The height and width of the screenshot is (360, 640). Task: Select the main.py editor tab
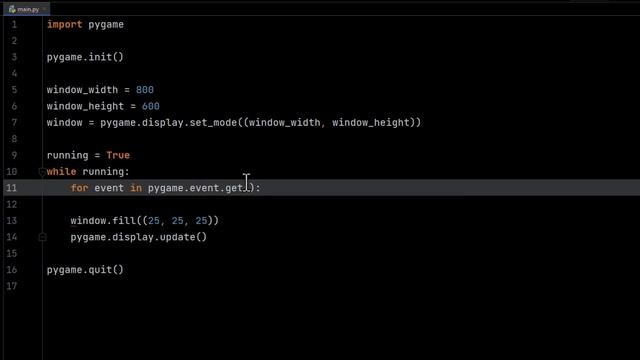[27, 9]
